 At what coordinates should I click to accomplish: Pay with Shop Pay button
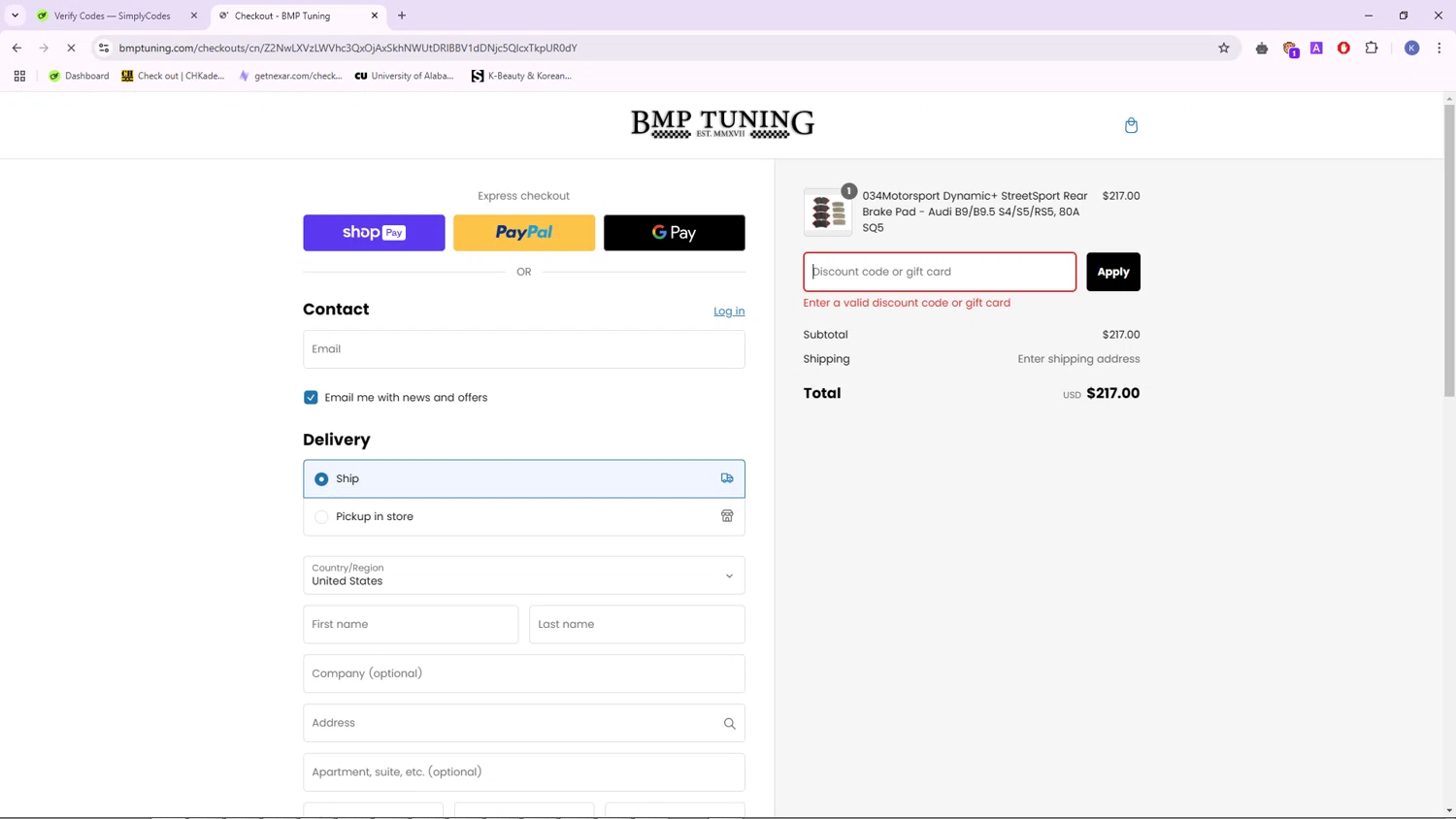[374, 233]
